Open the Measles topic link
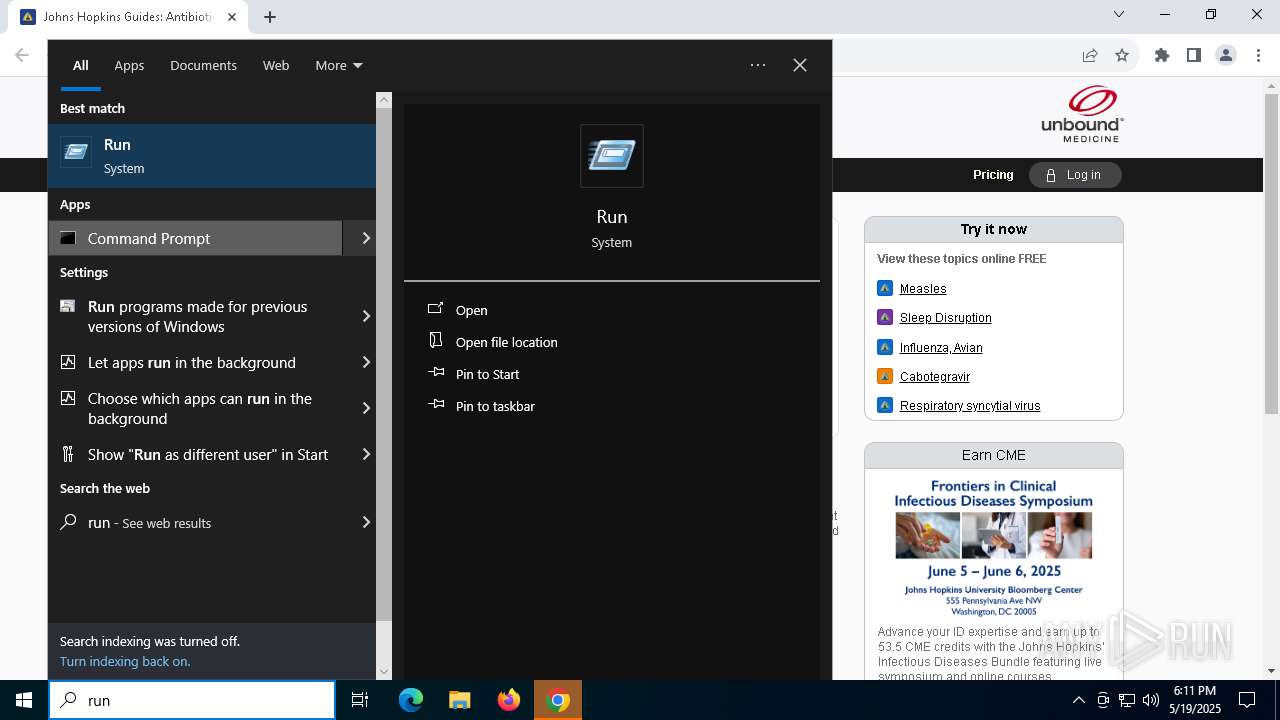Screen dimensions: 1280x720 pos(923,288)
